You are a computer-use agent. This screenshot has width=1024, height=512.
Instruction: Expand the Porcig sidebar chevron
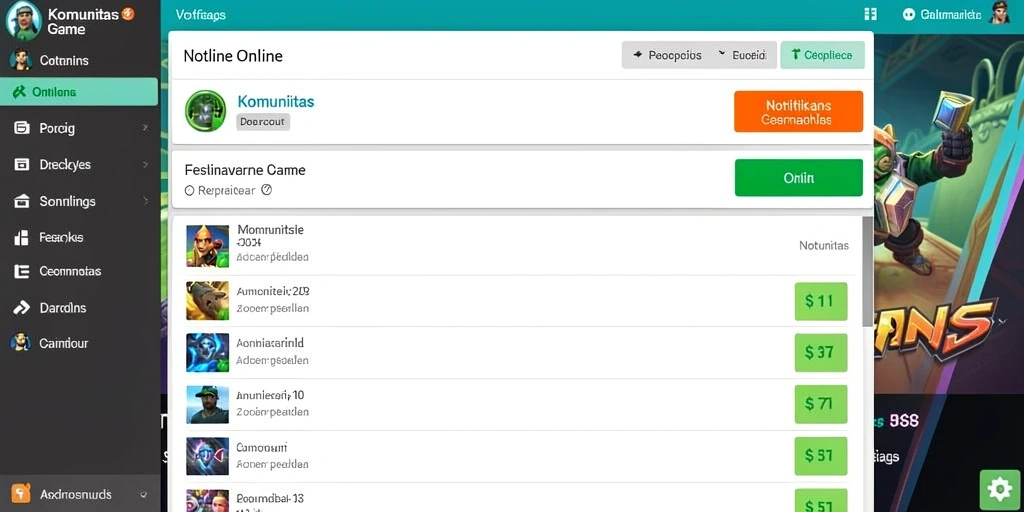[x=145, y=128]
